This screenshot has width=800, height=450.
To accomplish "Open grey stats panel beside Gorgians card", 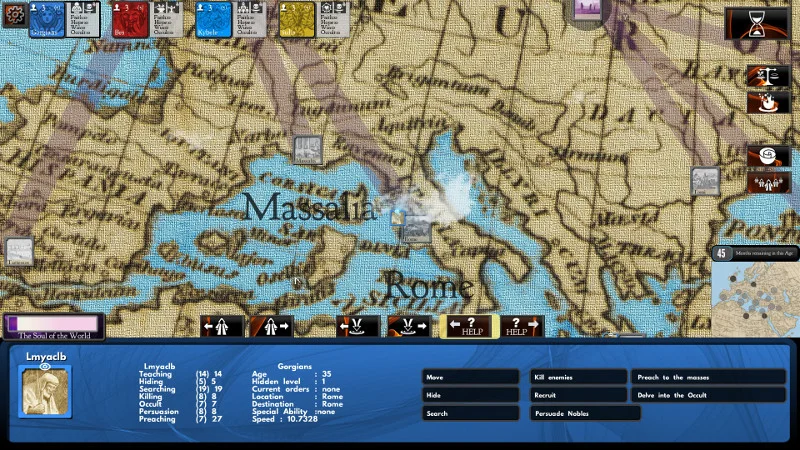I will click(x=84, y=19).
